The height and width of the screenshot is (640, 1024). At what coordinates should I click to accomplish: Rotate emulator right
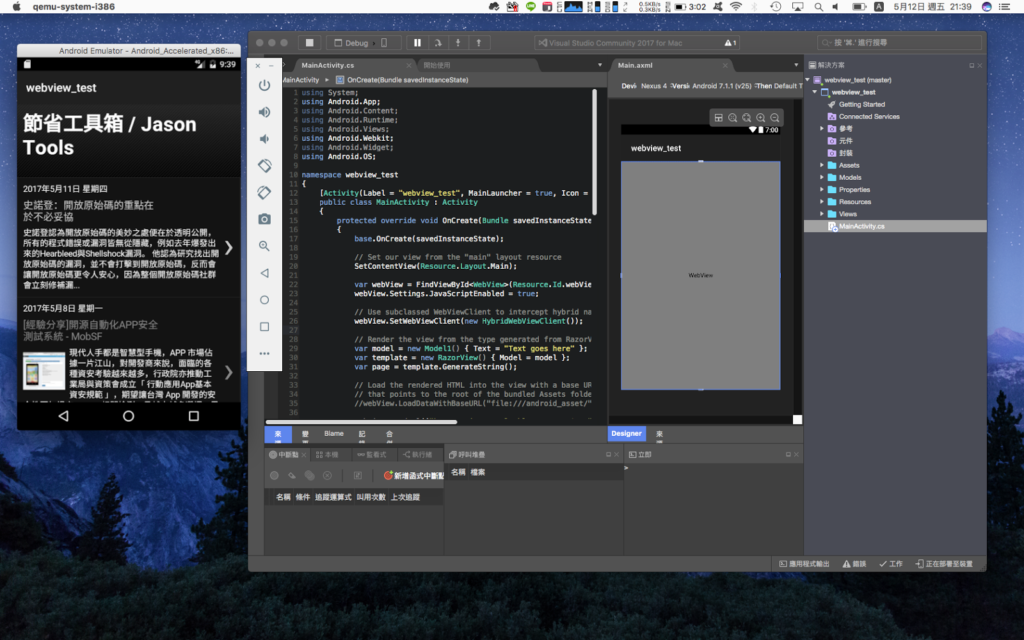click(264, 193)
